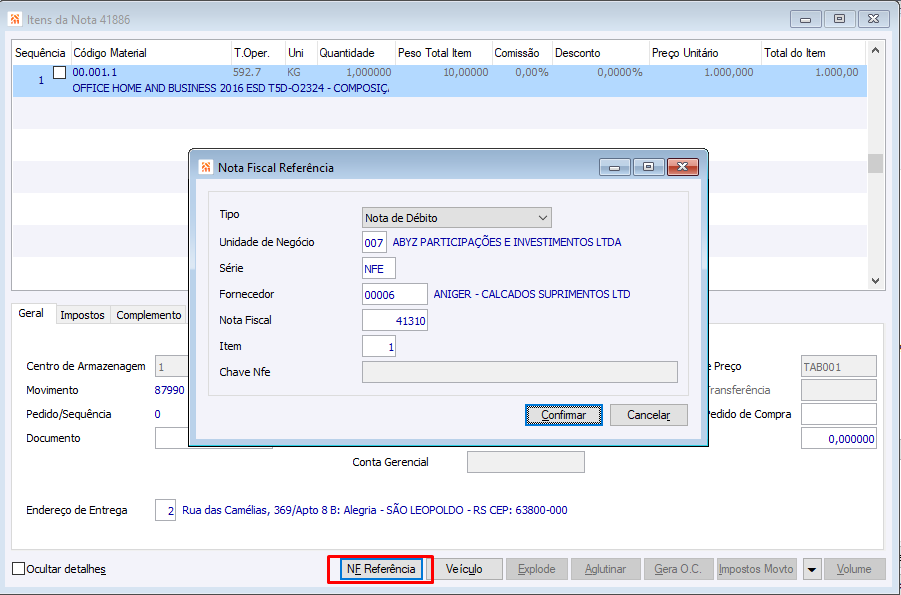901x595 pixels.
Task: Close the Nota Fiscal Referência dialog
Action: (x=683, y=167)
